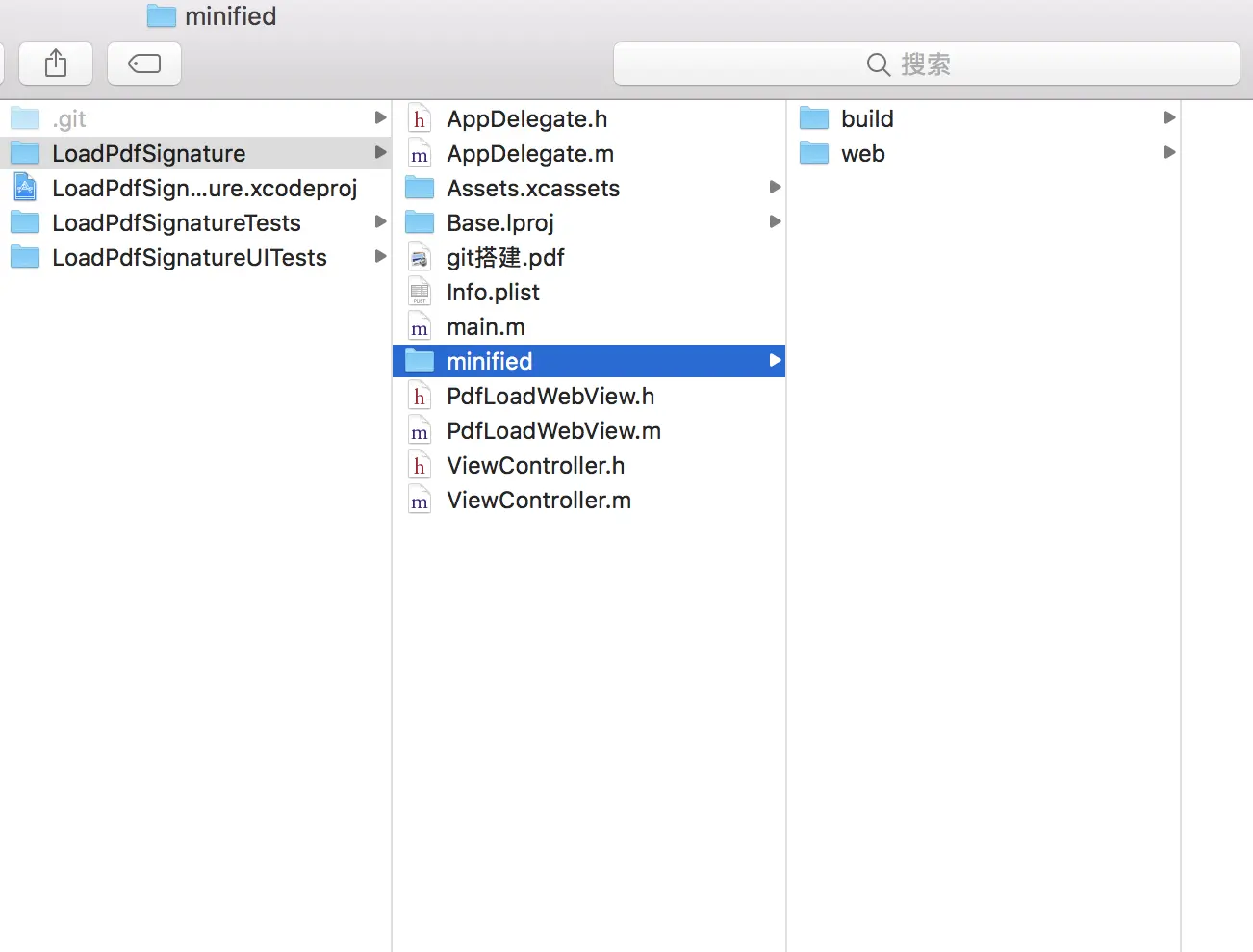The image size is (1253, 952).
Task: Expand the LoadPdfSignatureUITests folder arrow
Action: [380, 256]
